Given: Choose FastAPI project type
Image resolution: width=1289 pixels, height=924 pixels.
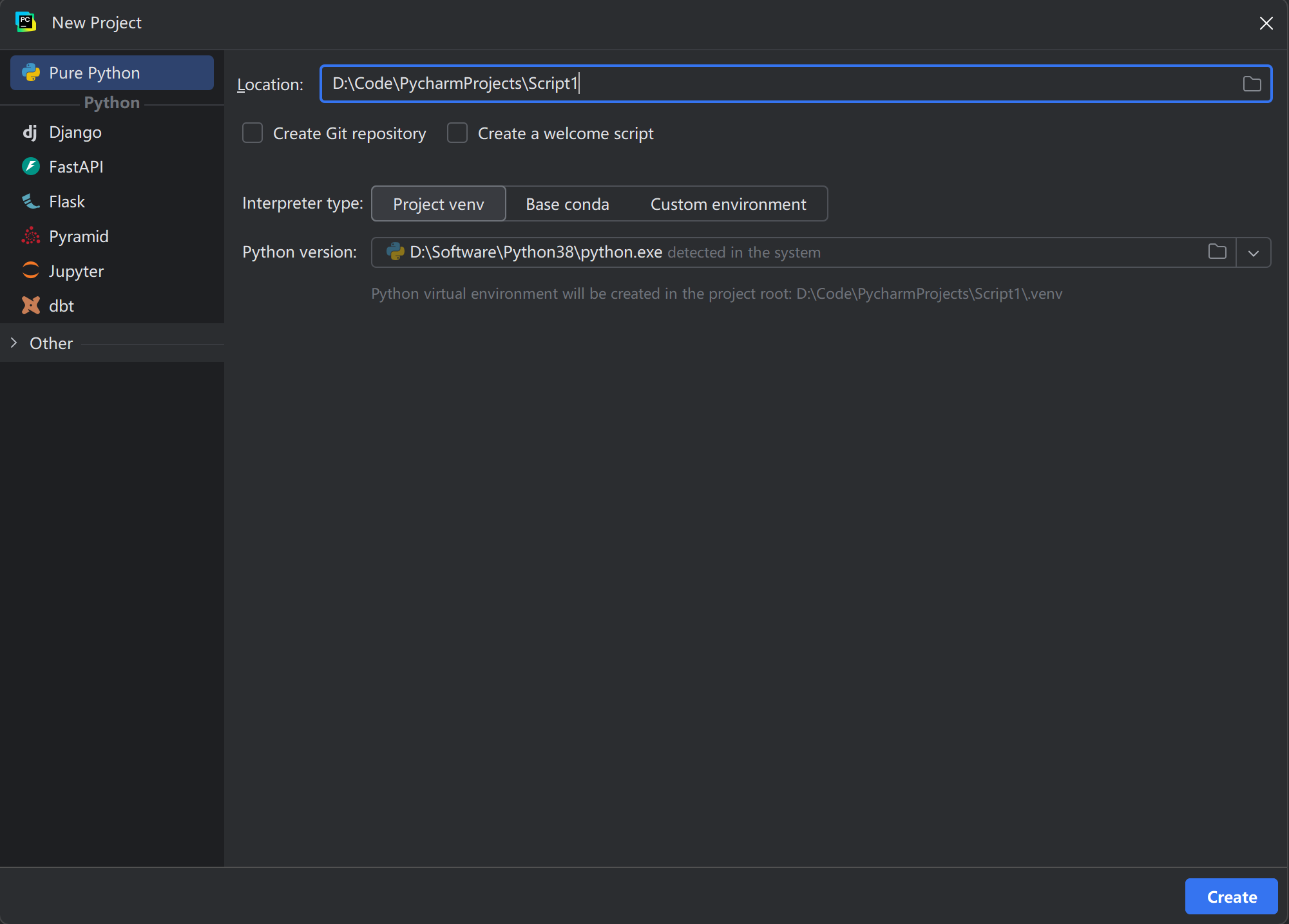Looking at the screenshot, I should [x=112, y=167].
